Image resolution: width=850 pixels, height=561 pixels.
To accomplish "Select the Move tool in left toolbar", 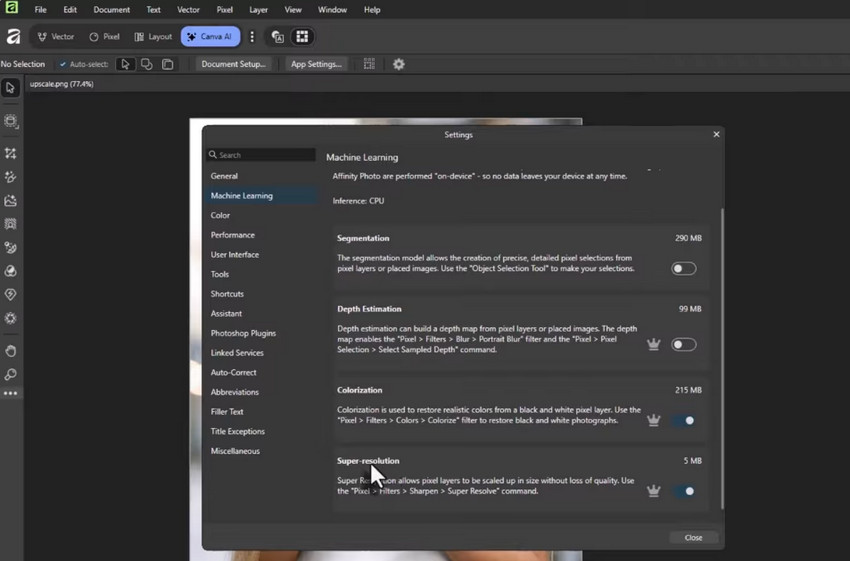I will (10, 88).
